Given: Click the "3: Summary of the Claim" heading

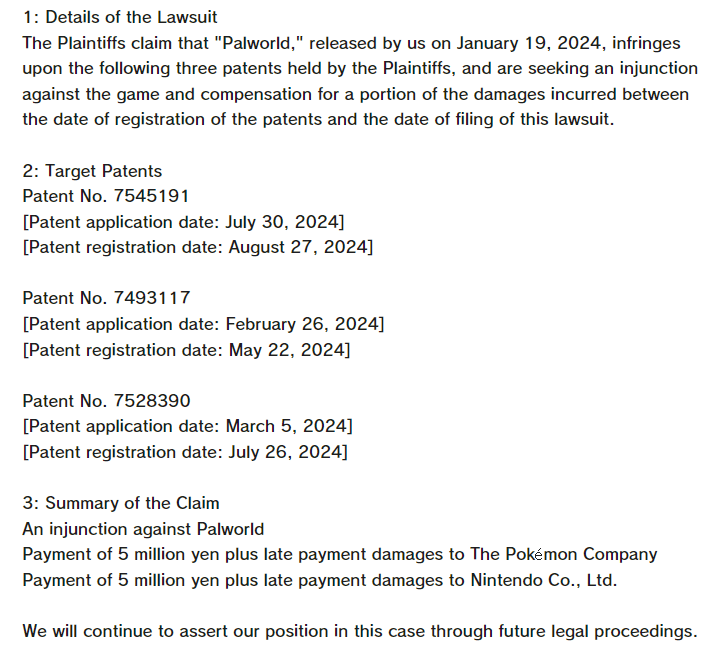Looking at the screenshot, I should coord(121,503).
